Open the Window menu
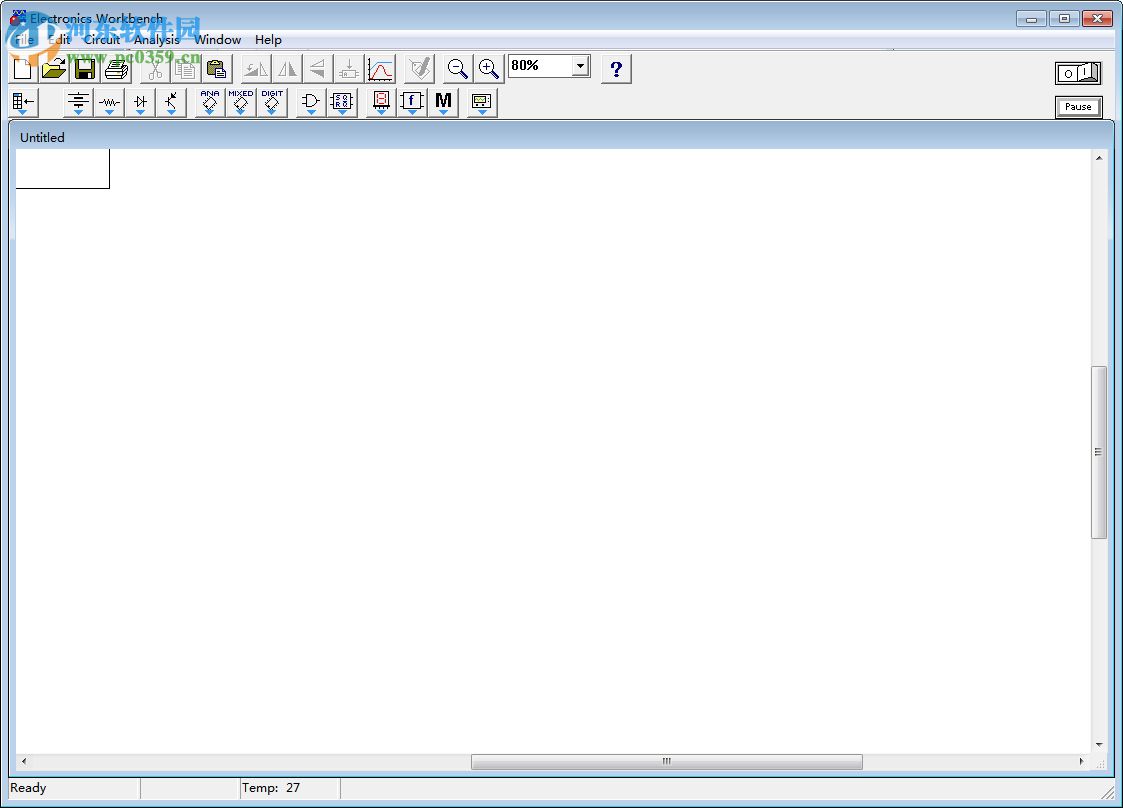Image resolution: width=1123 pixels, height=808 pixels. 218,40
